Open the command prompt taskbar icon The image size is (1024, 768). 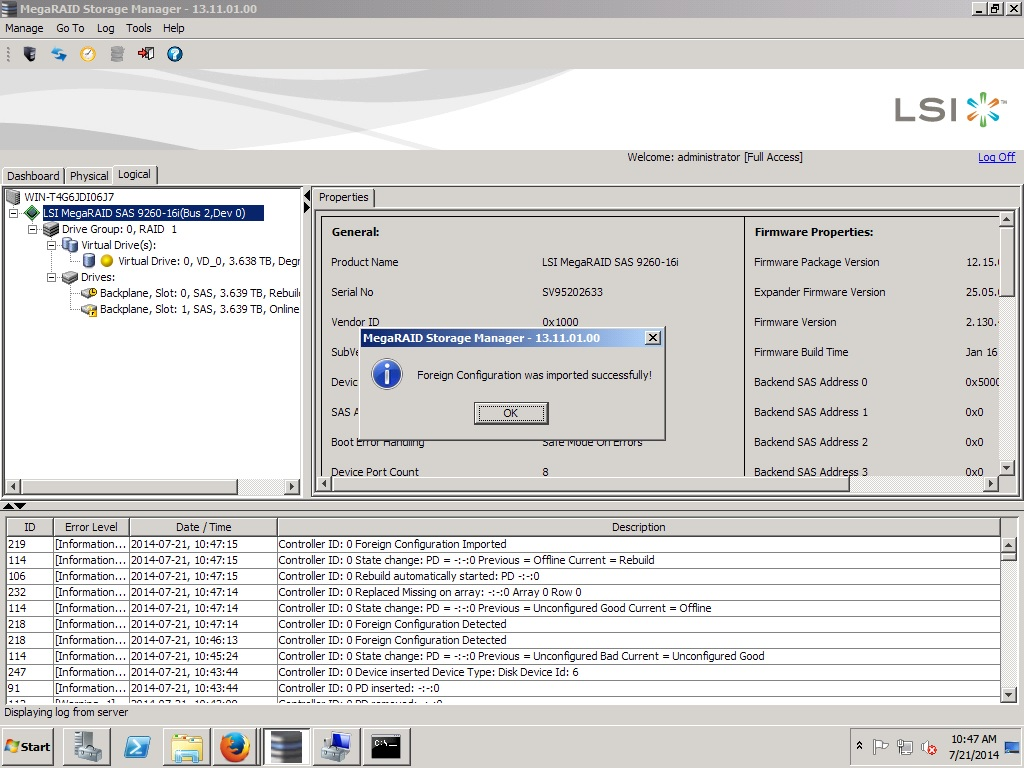click(386, 746)
